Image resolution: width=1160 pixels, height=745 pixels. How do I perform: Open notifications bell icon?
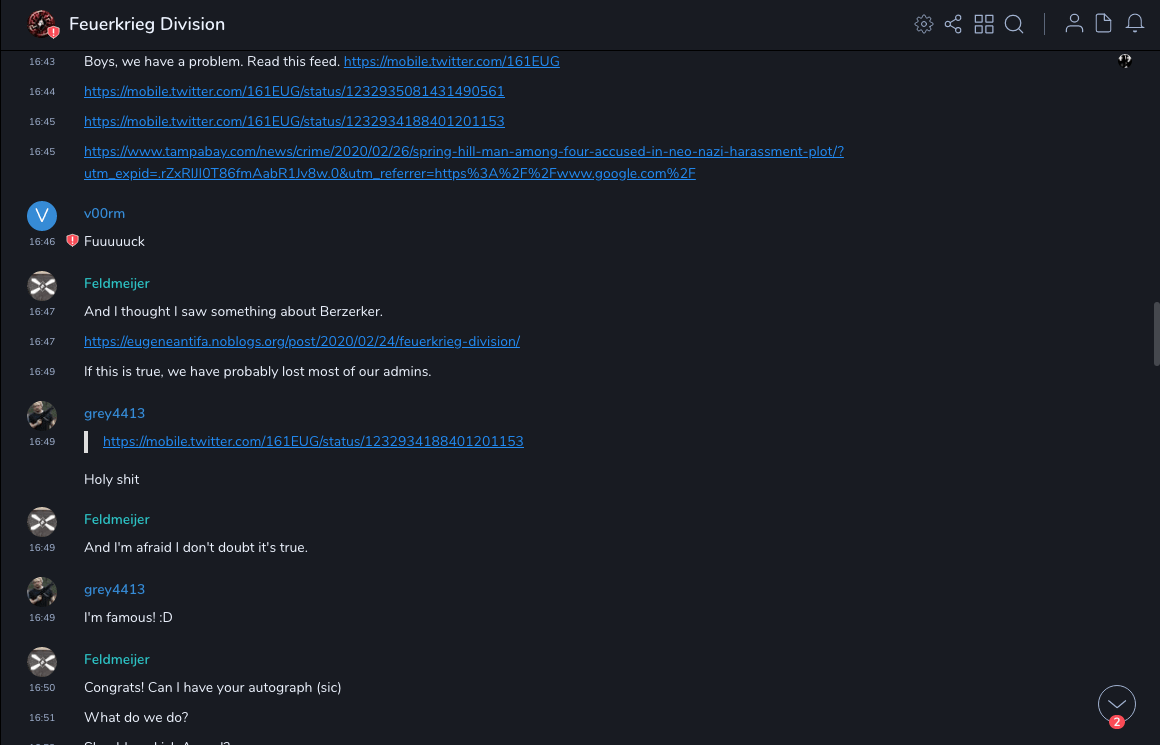click(x=1135, y=24)
